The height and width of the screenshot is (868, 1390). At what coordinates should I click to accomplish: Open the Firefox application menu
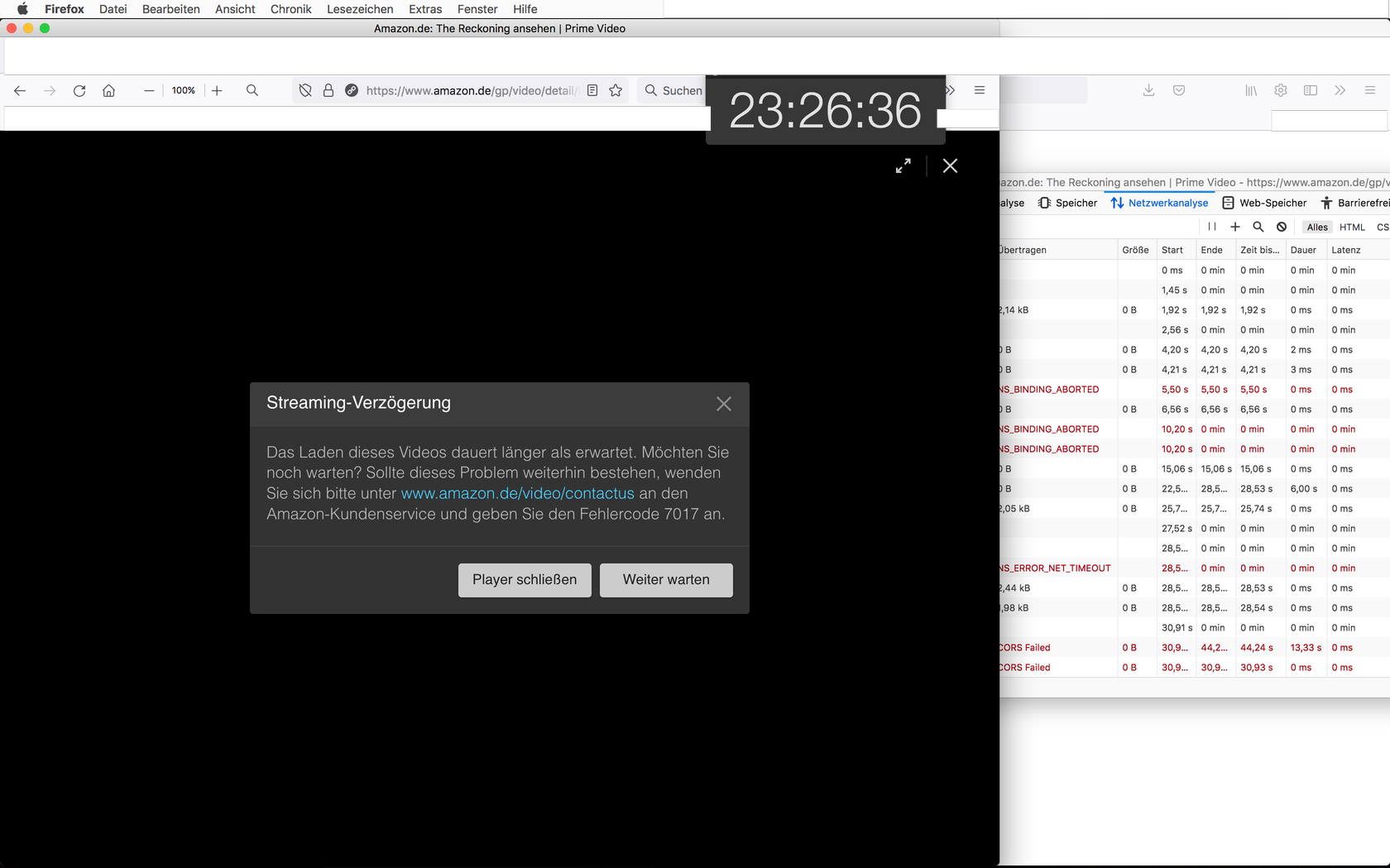[65, 9]
